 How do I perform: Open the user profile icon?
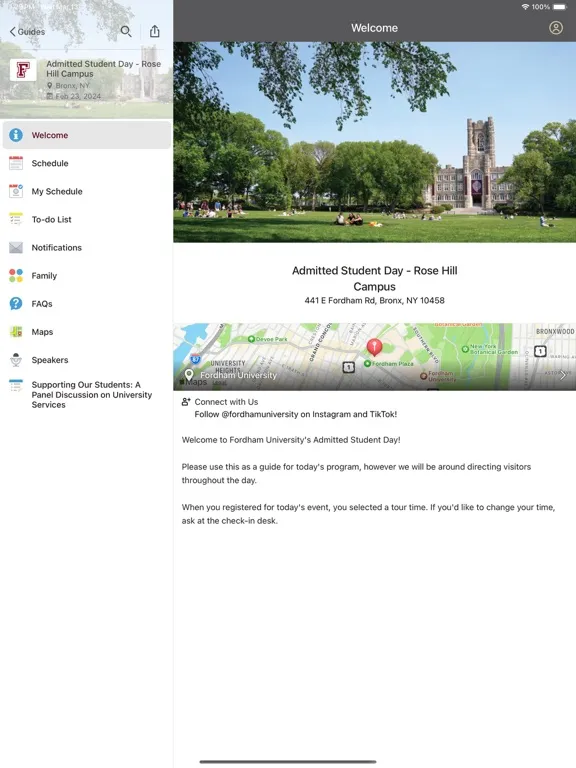pos(555,27)
